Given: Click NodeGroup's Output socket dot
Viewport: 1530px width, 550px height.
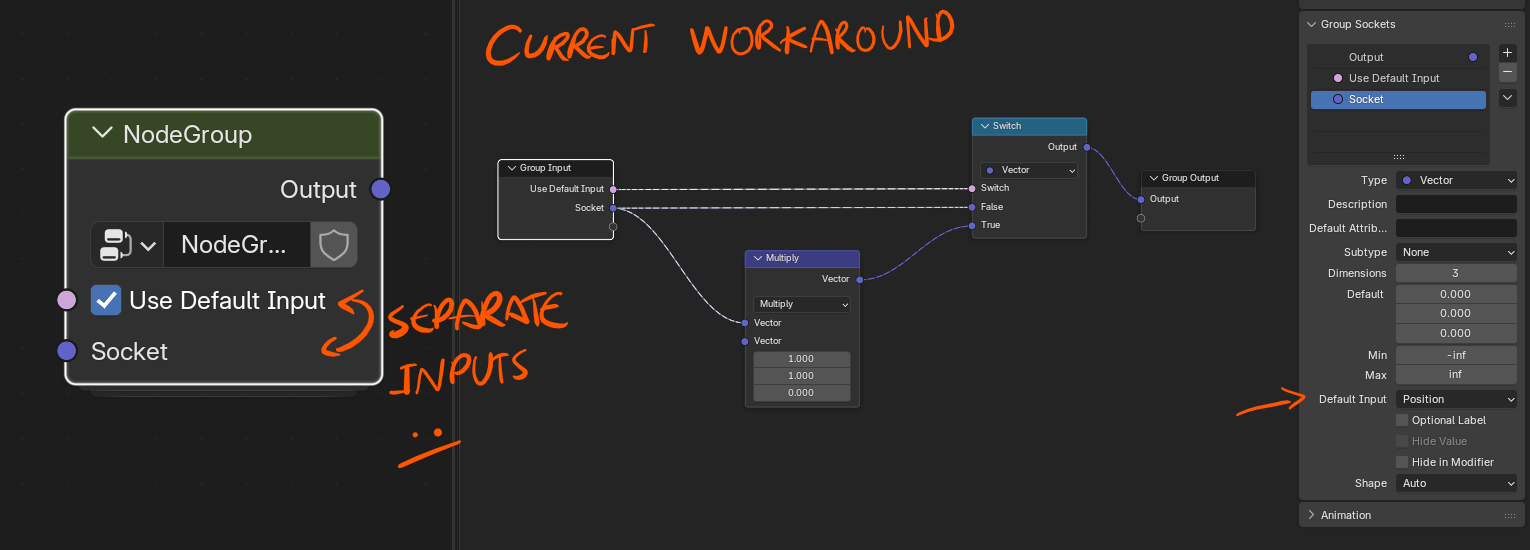Looking at the screenshot, I should [x=380, y=189].
